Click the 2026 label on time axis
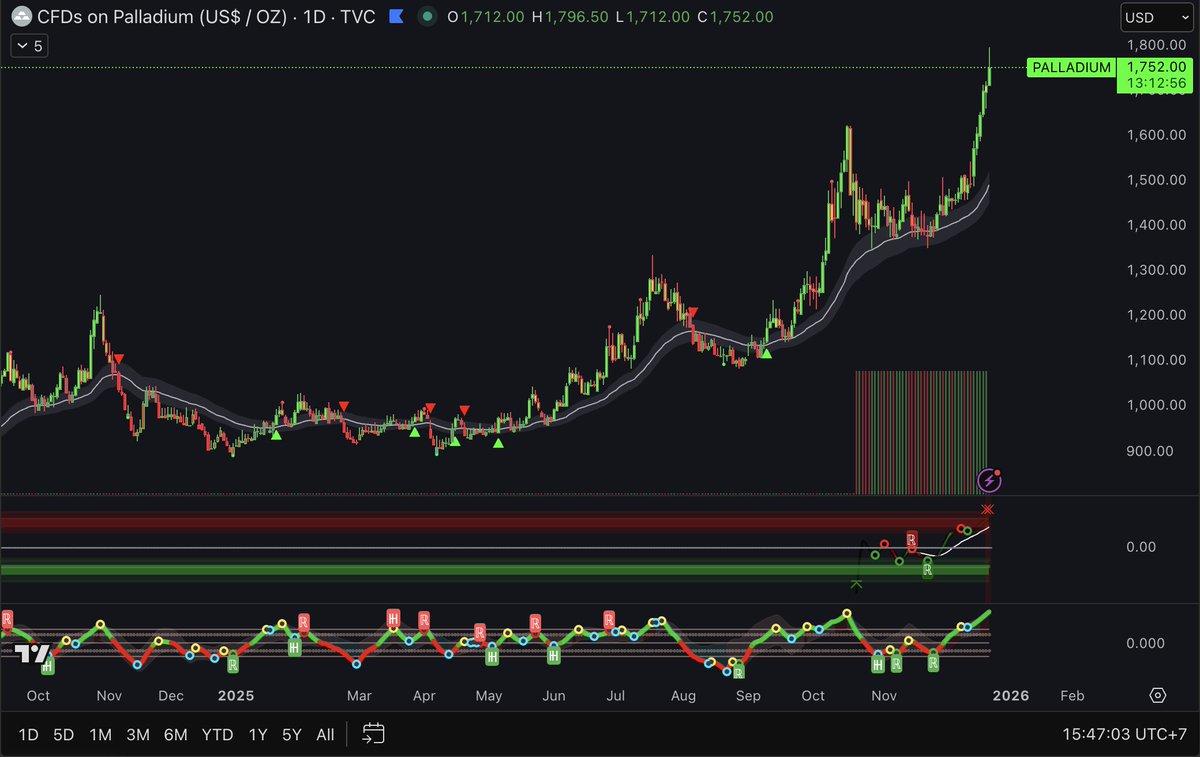 tap(1011, 695)
